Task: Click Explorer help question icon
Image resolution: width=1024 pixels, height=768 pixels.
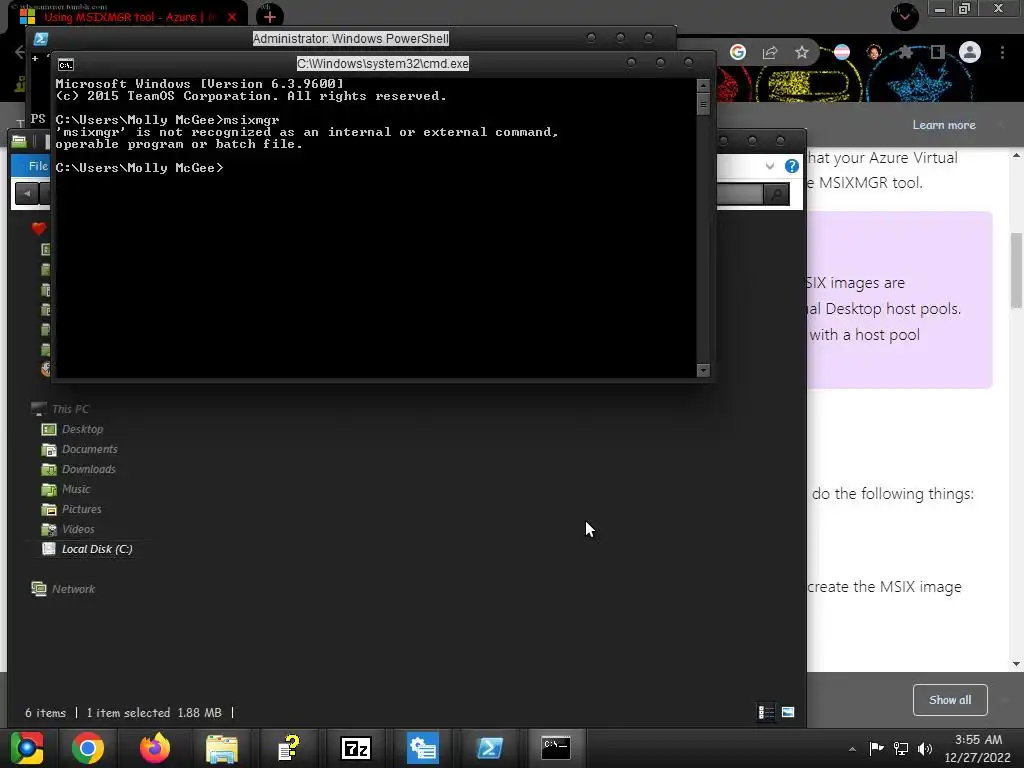Action: (792, 166)
